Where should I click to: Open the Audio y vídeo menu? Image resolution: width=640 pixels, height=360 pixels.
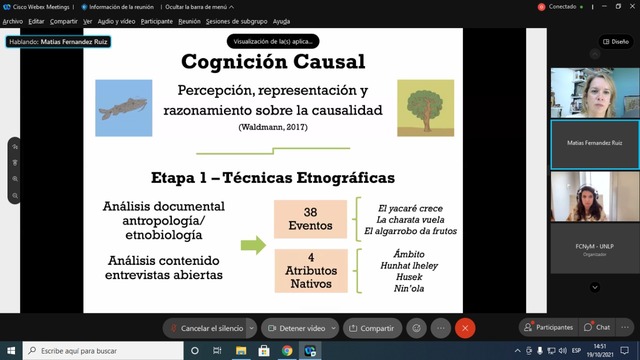click(116, 21)
